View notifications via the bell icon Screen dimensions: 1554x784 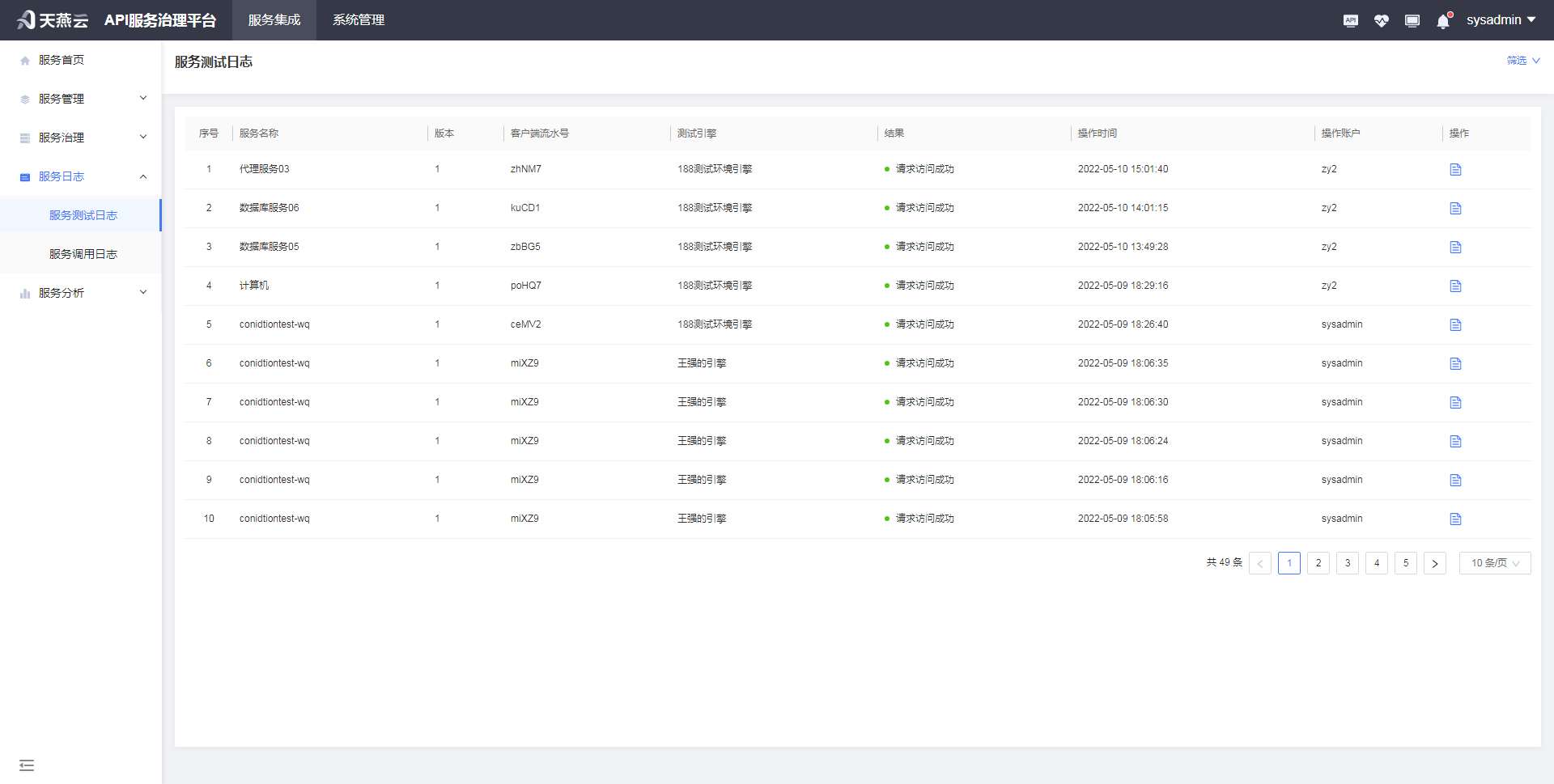[1442, 20]
